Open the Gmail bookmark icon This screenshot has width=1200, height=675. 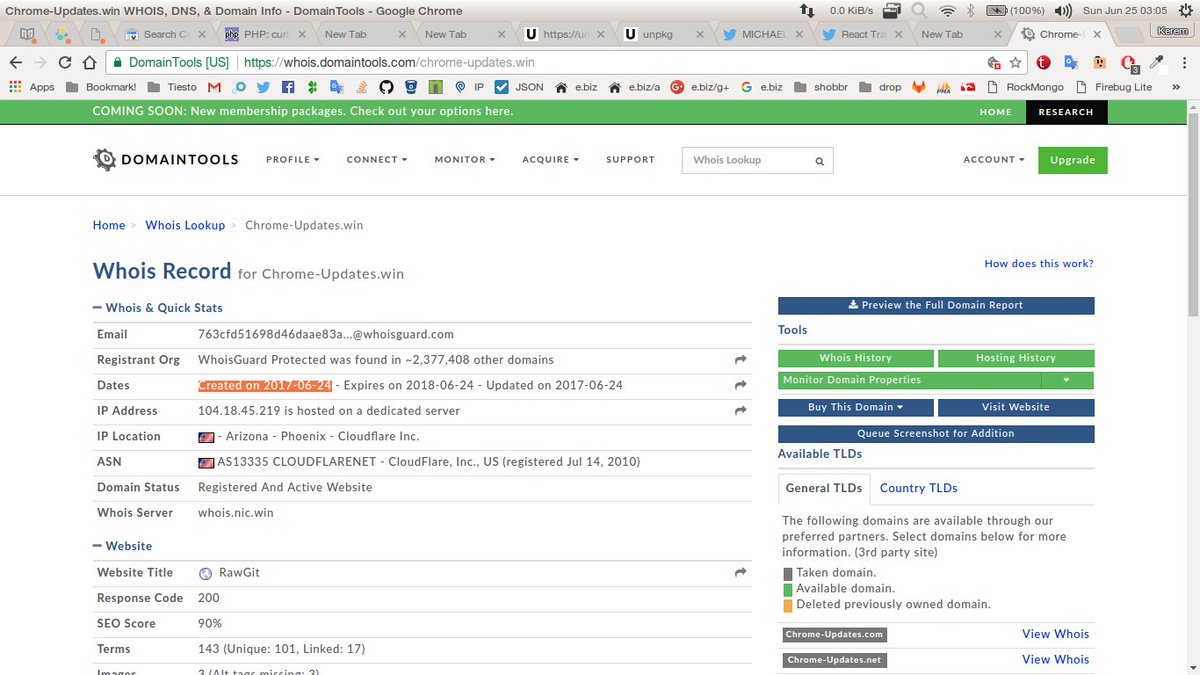[x=214, y=87]
